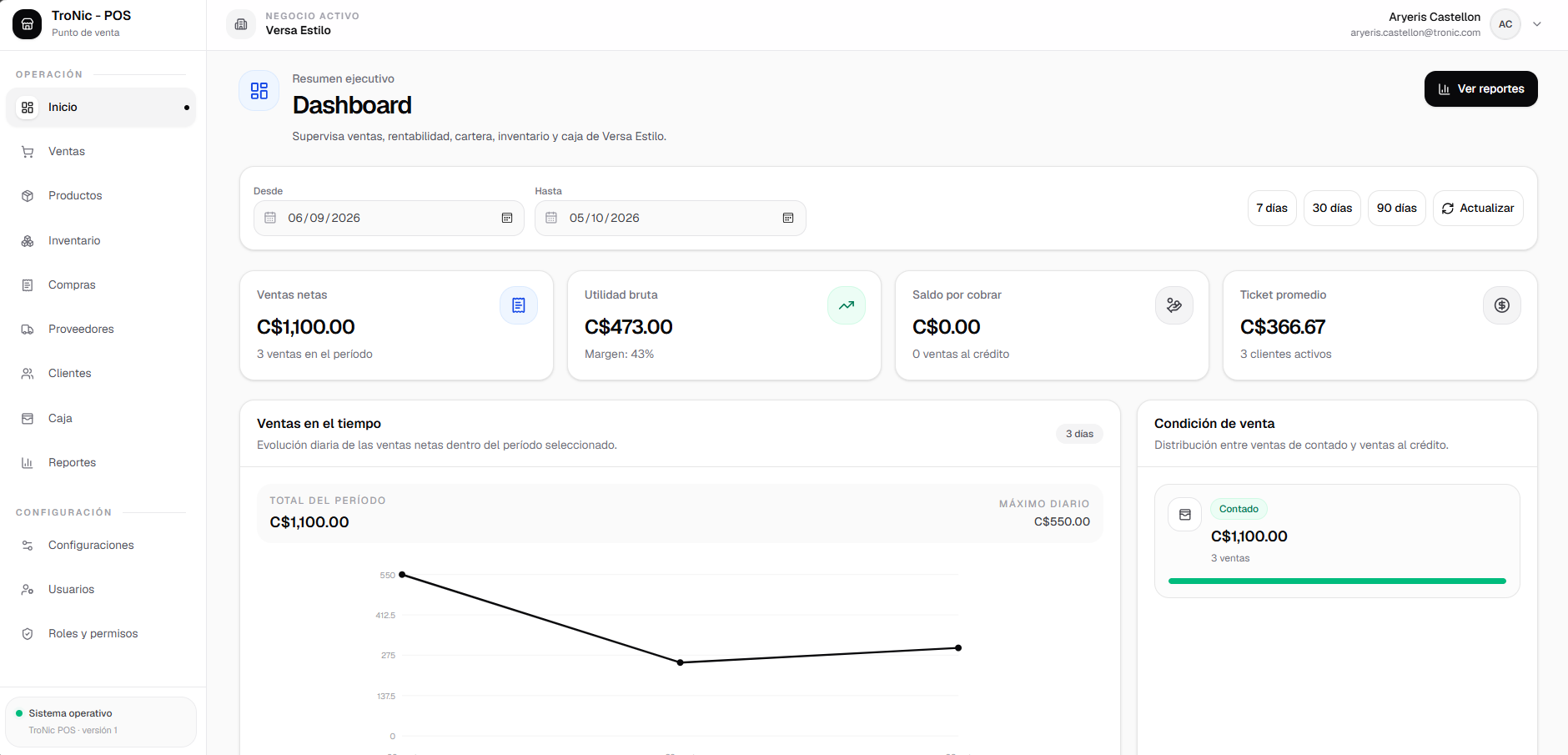The image size is (1568, 755).
Task: Open the Productos section
Action: point(101,196)
